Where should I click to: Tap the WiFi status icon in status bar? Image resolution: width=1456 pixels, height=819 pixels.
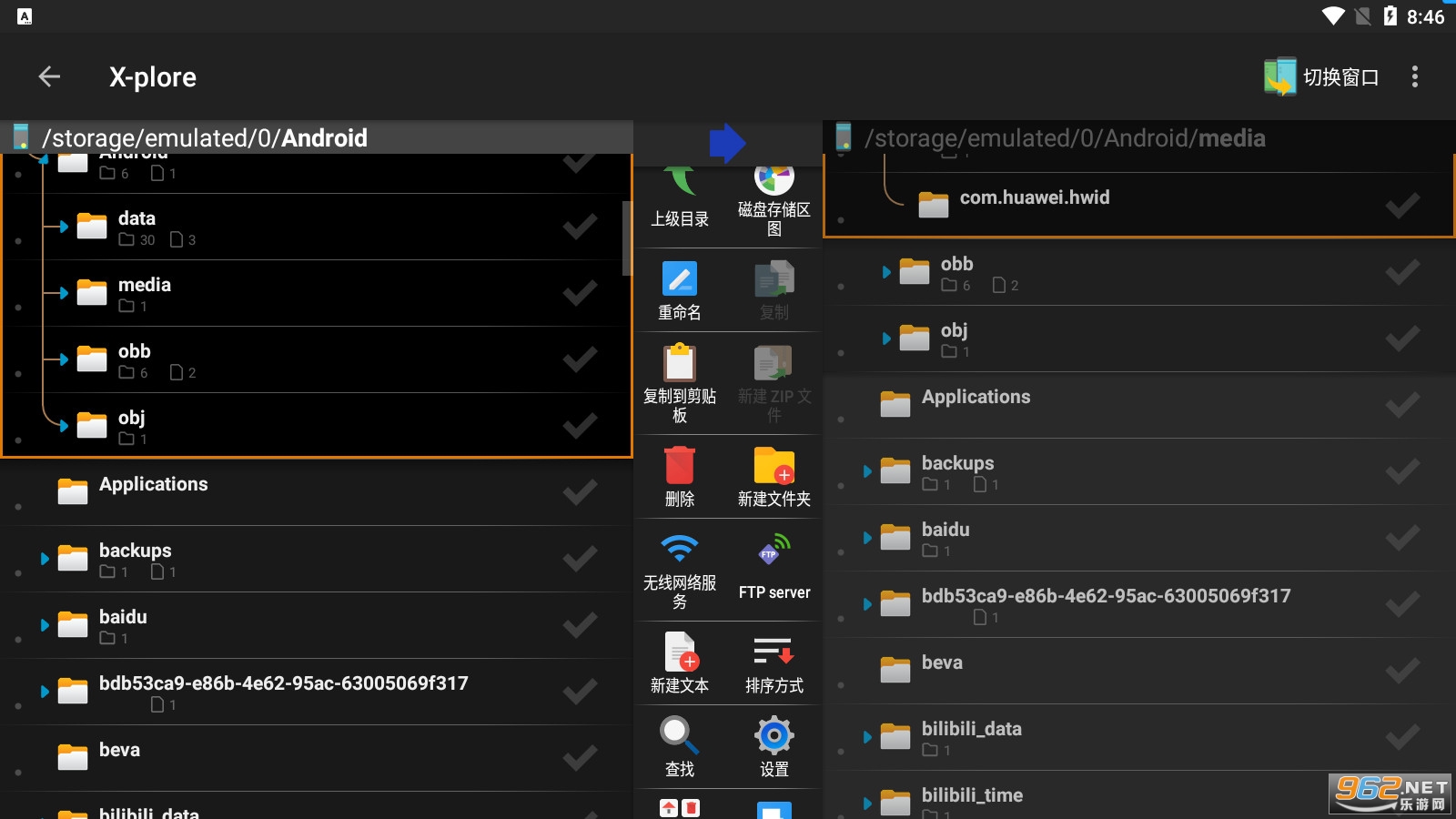tap(1333, 15)
